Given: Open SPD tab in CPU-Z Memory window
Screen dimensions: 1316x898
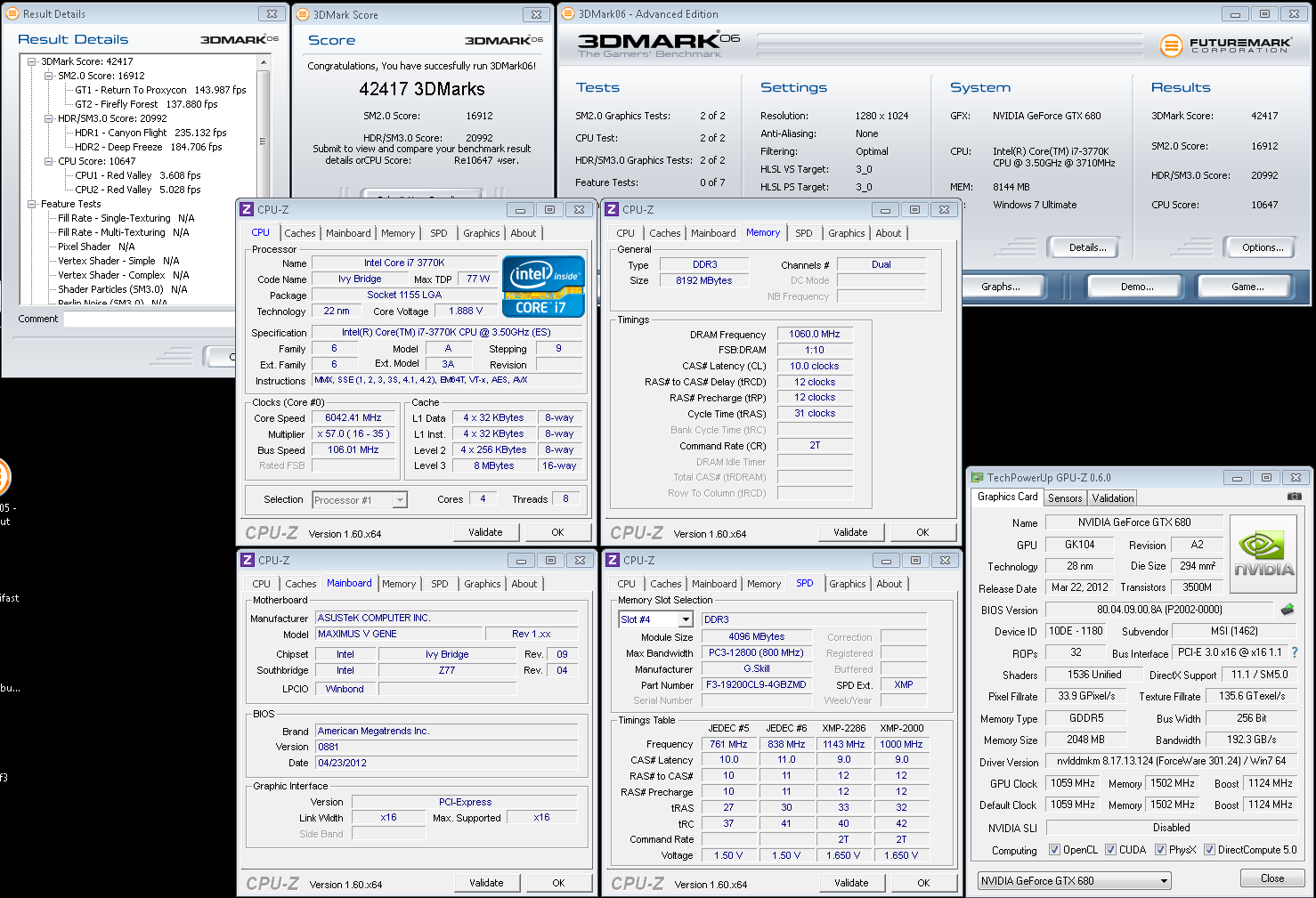Looking at the screenshot, I should tap(804, 233).
